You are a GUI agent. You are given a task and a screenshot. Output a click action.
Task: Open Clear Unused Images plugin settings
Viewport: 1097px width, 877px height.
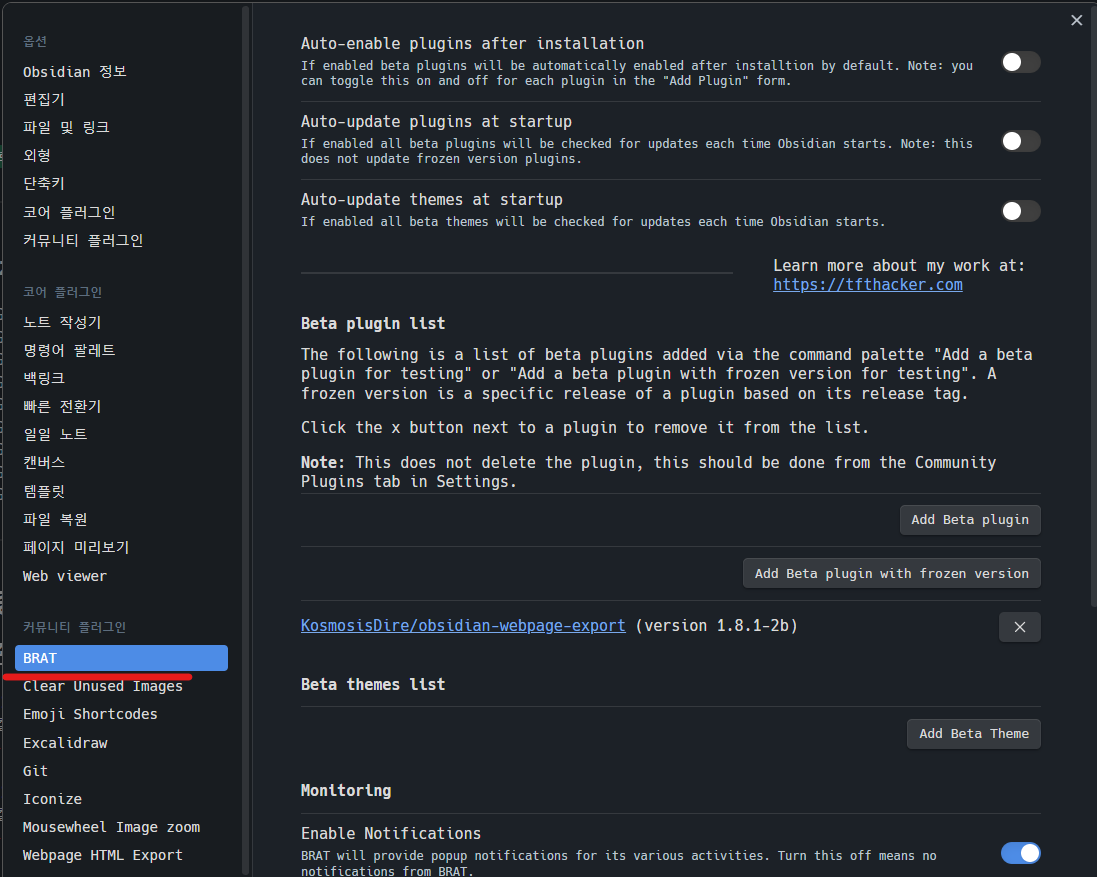[121, 686]
